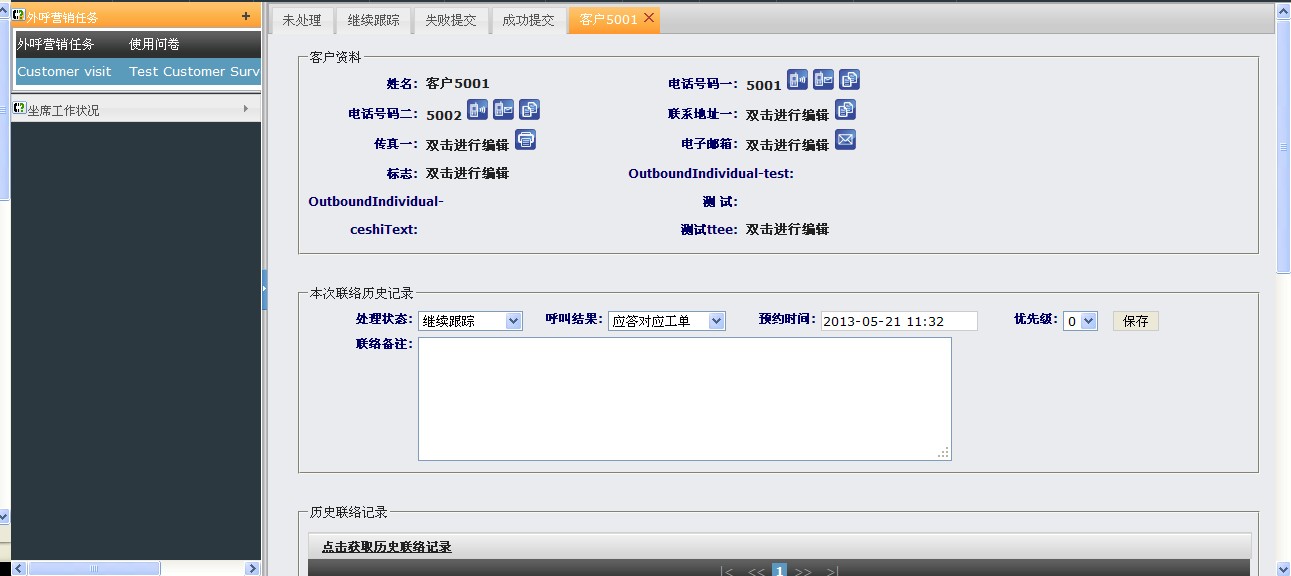Open the 呼叫结果 dropdown showing 应答对应工单

pos(666,321)
